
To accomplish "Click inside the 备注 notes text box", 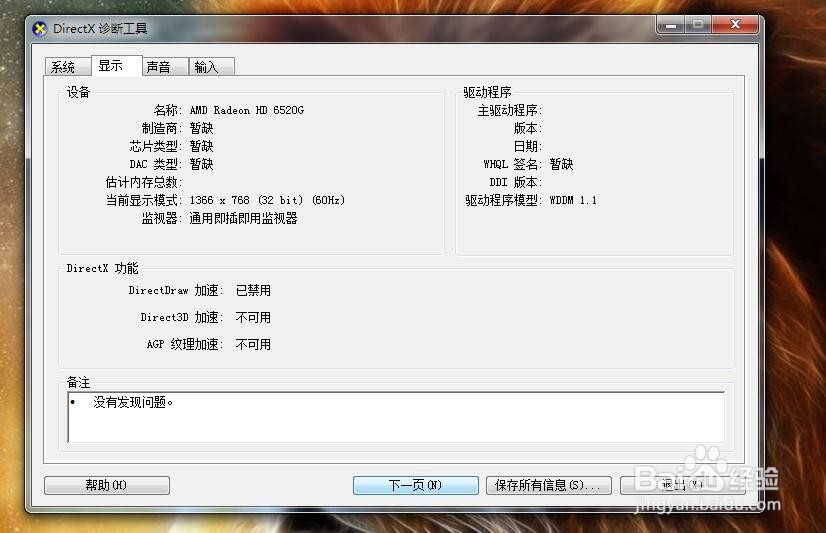I will (396, 417).
